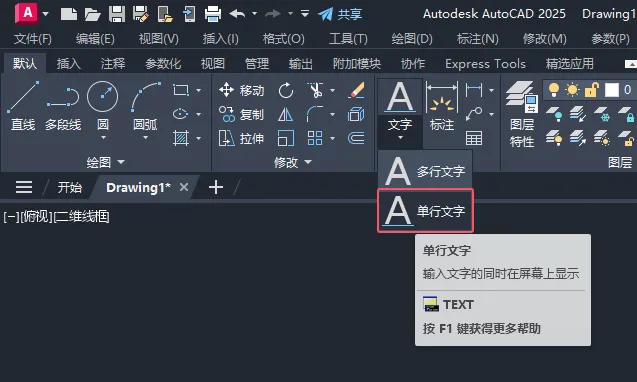Image resolution: width=637 pixels, height=382 pixels.
Task: Click the 拉伸 stretch tool
Action: point(241,139)
